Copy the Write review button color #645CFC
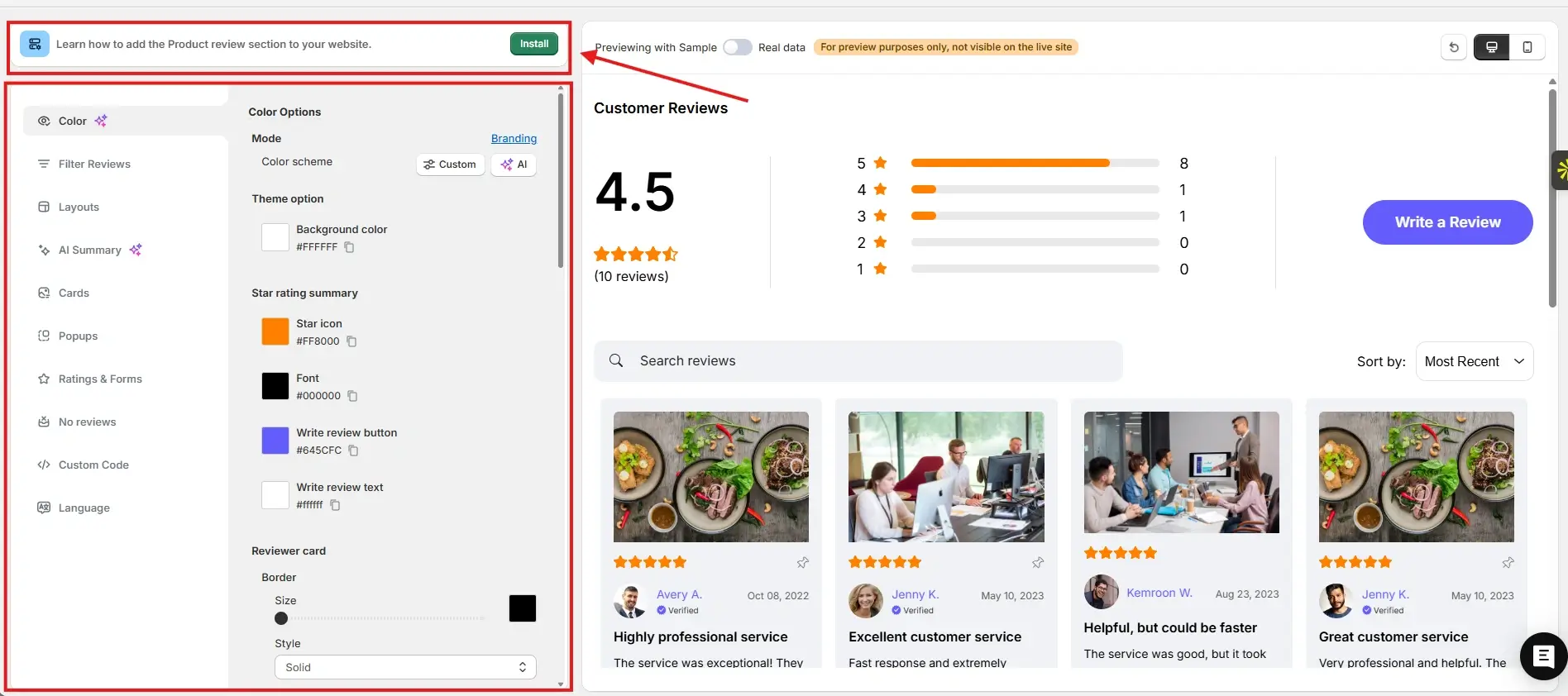 click(353, 450)
